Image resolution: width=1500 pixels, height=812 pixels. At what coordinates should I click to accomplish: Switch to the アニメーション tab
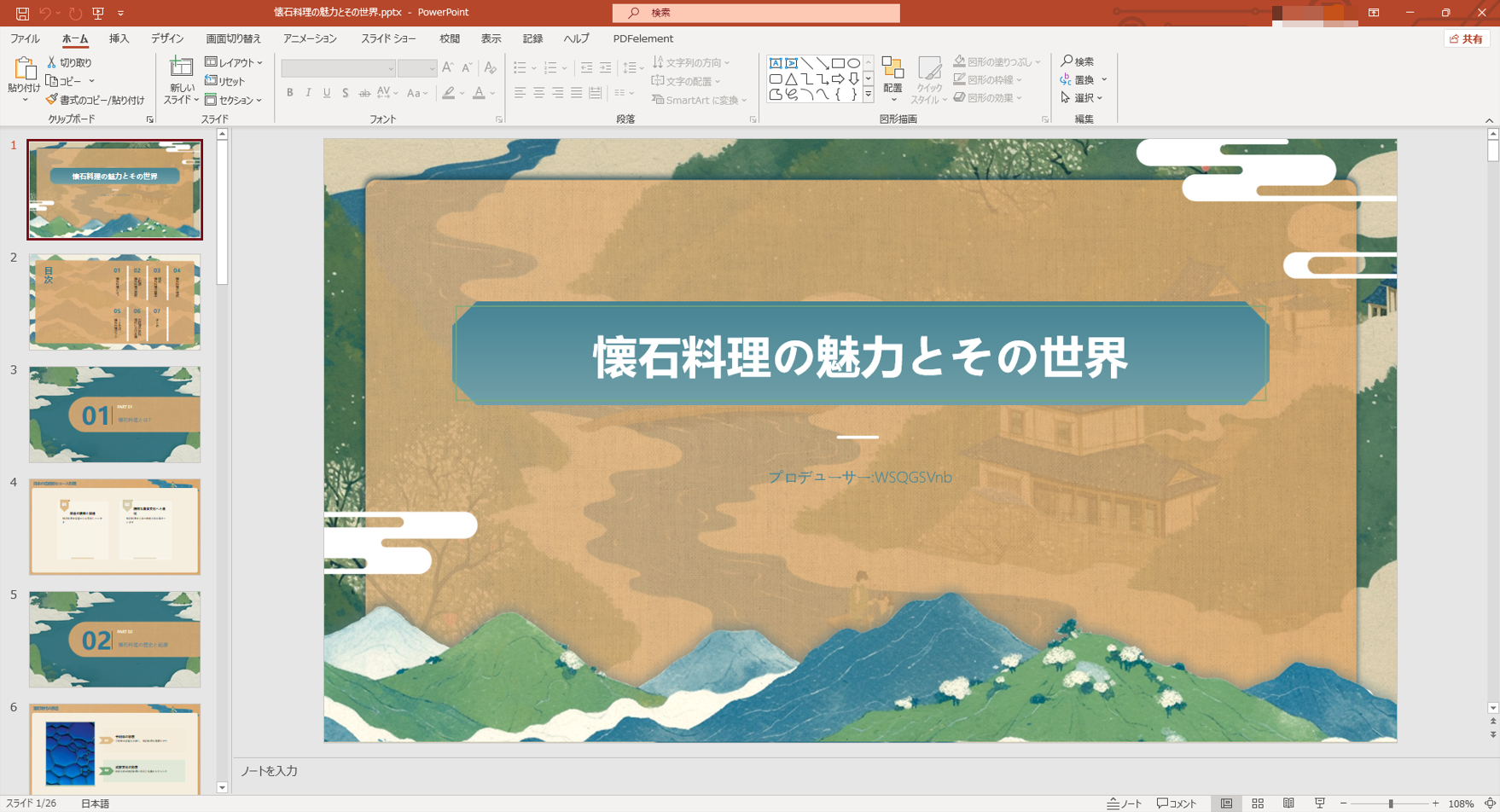click(x=310, y=39)
